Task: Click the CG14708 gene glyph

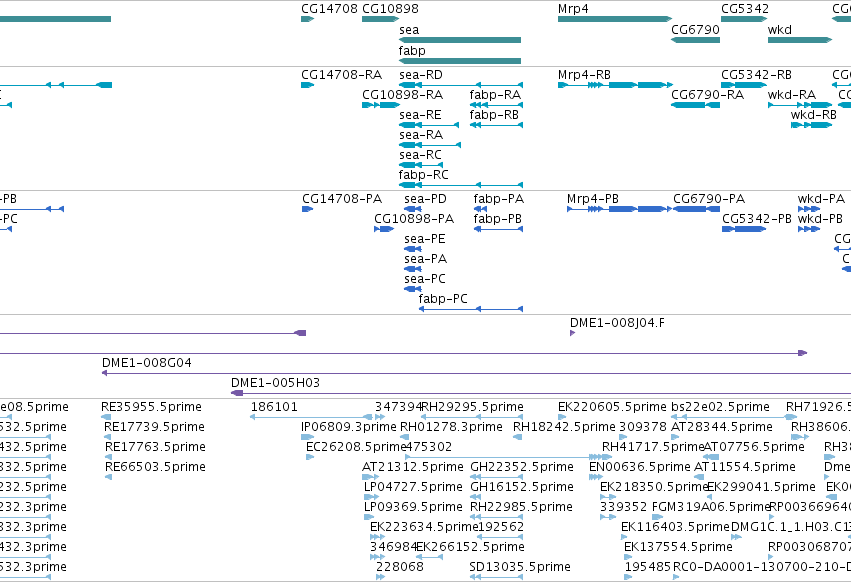Action: coord(308,19)
